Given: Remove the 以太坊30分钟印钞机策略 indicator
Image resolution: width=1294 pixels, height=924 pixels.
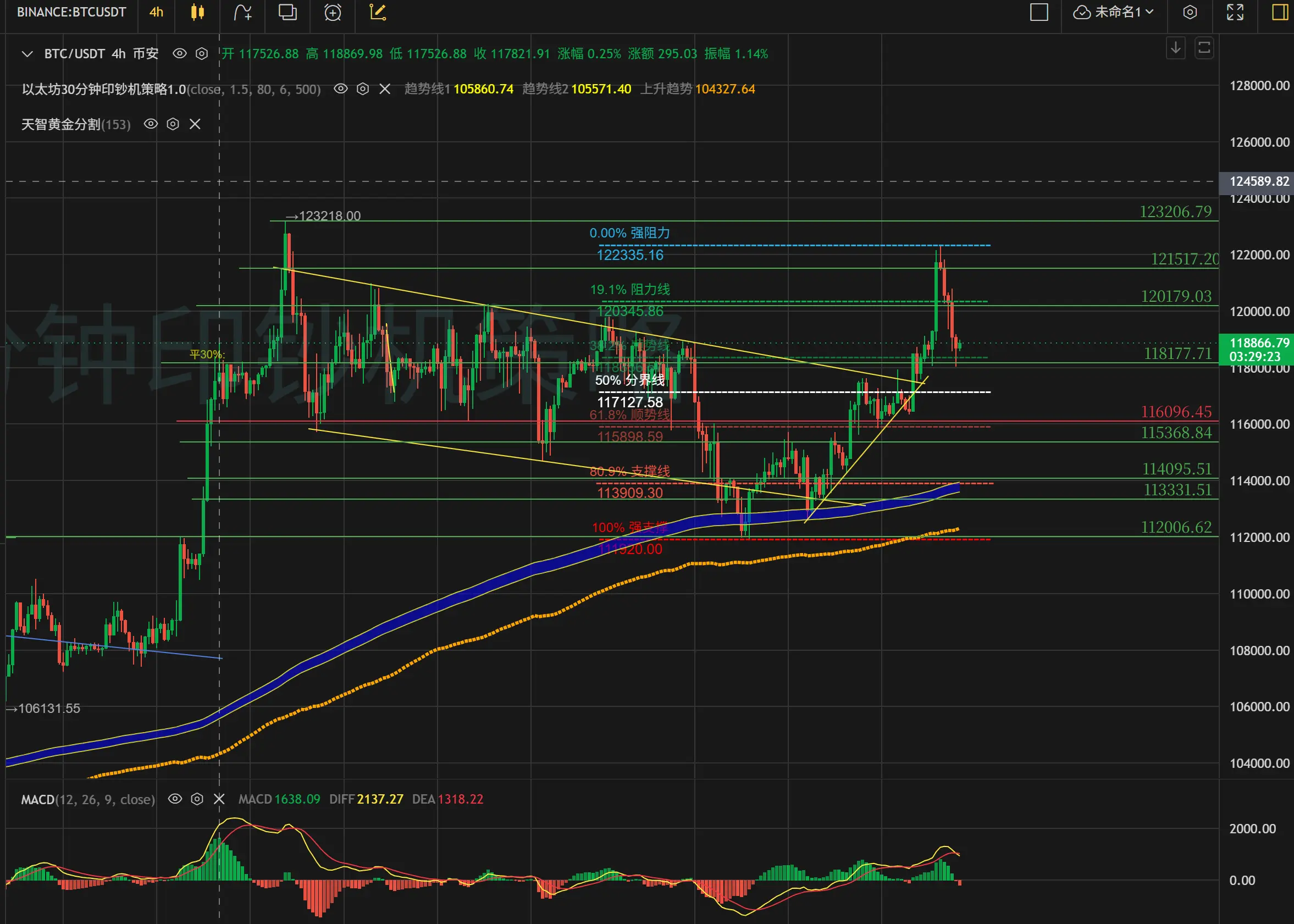Looking at the screenshot, I should (x=385, y=88).
